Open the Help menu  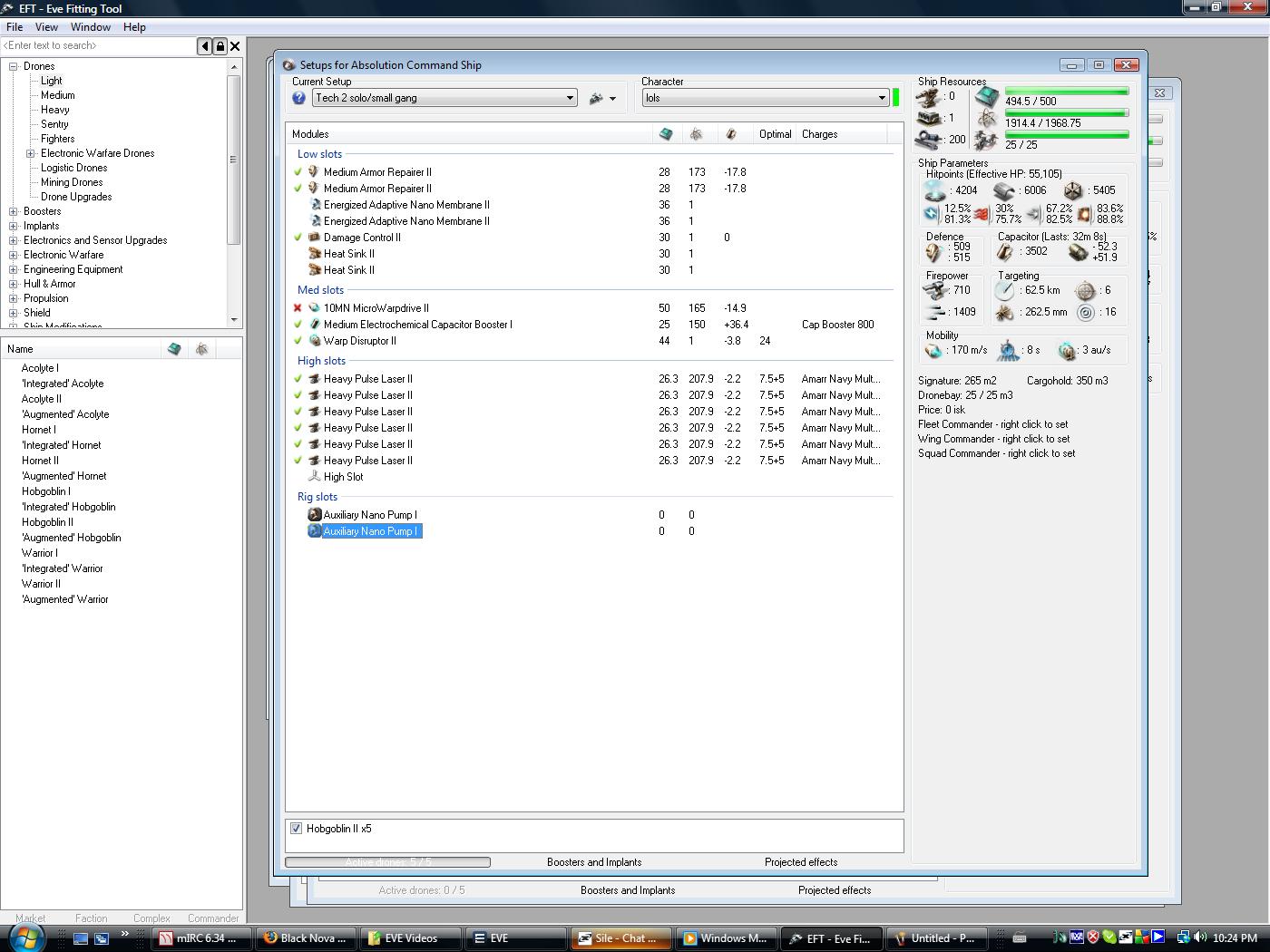click(x=134, y=27)
